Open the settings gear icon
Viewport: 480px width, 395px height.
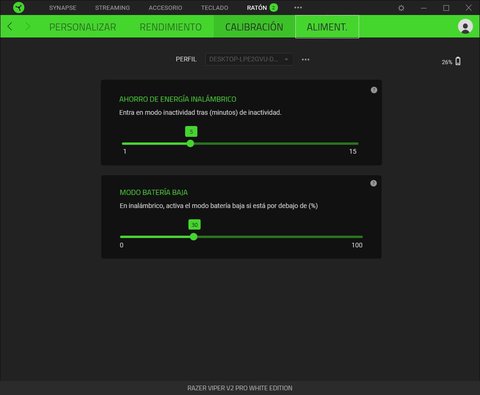point(401,8)
